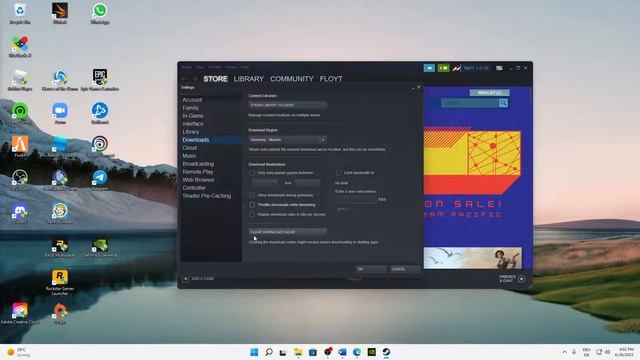This screenshot has height=360, width=640.
Task: Launch WhatsApp from the desktop
Action: 100,13
